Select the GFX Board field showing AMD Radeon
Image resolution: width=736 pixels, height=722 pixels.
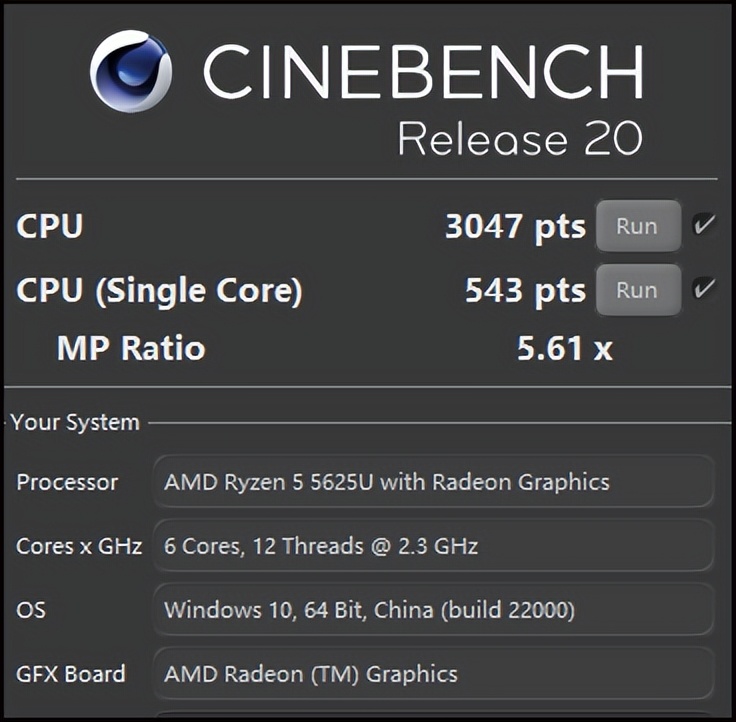tap(433, 673)
